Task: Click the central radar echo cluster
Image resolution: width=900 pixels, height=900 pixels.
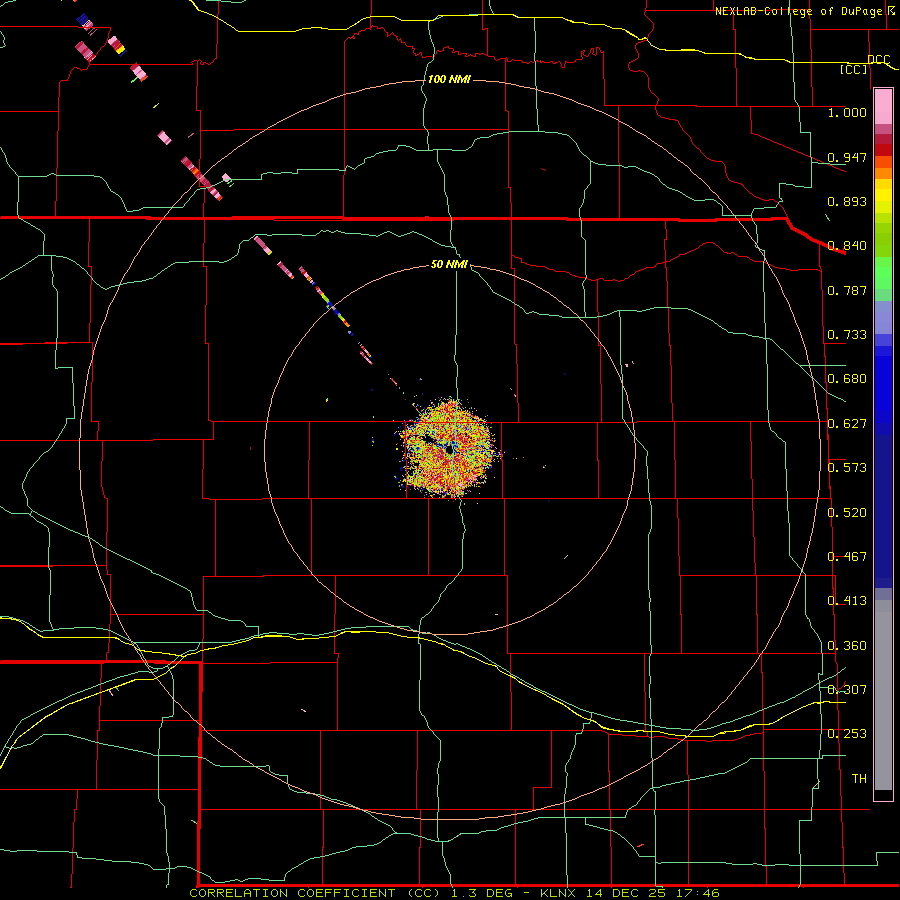Action: [x=449, y=449]
